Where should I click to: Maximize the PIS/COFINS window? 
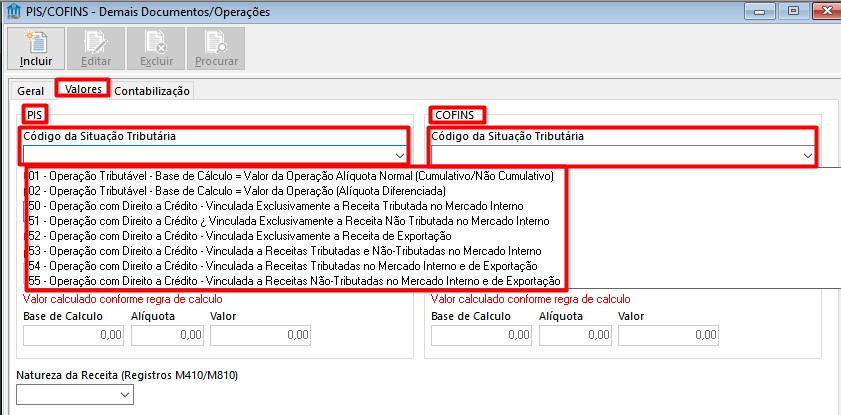pos(794,11)
